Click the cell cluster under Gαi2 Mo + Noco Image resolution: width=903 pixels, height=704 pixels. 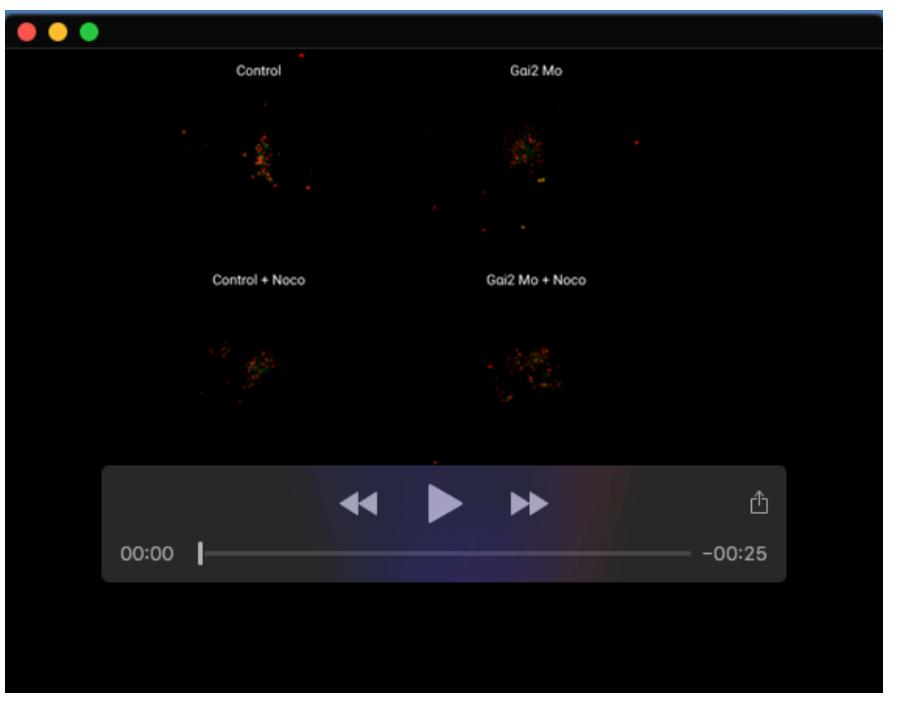click(x=528, y=368)
